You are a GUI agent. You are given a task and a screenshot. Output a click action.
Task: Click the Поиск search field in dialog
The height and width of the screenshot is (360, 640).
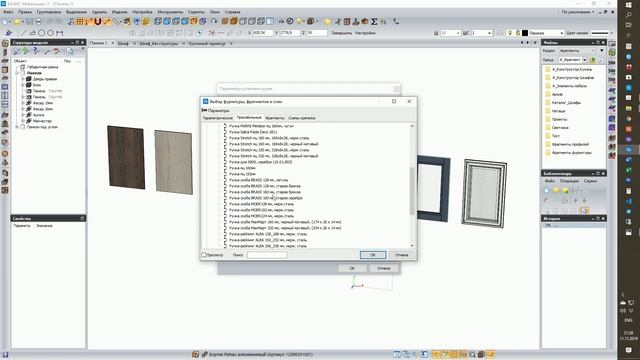click(x=267, y=255)
